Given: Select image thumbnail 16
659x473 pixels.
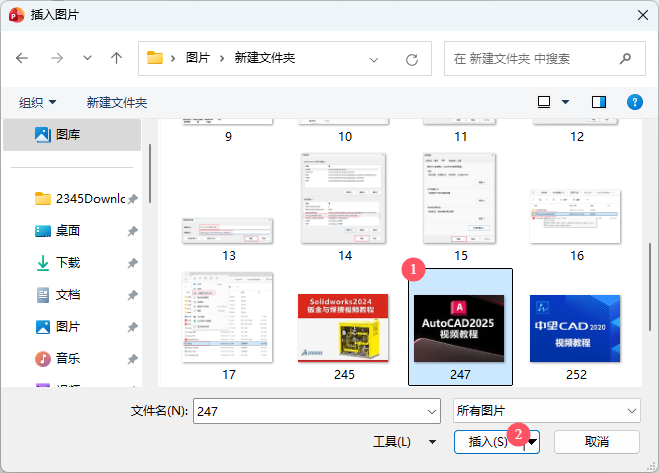Looking at the screenshot, I should [x=575, y=217].
